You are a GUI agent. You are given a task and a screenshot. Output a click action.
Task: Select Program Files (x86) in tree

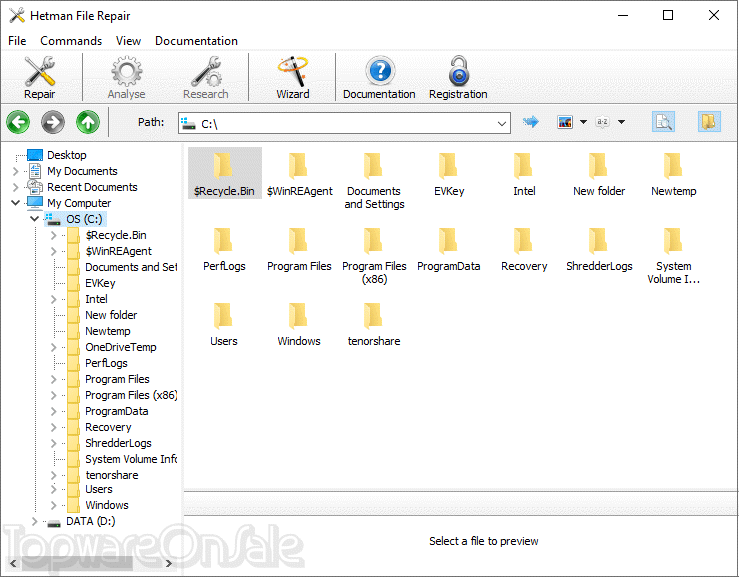(131, 395)
